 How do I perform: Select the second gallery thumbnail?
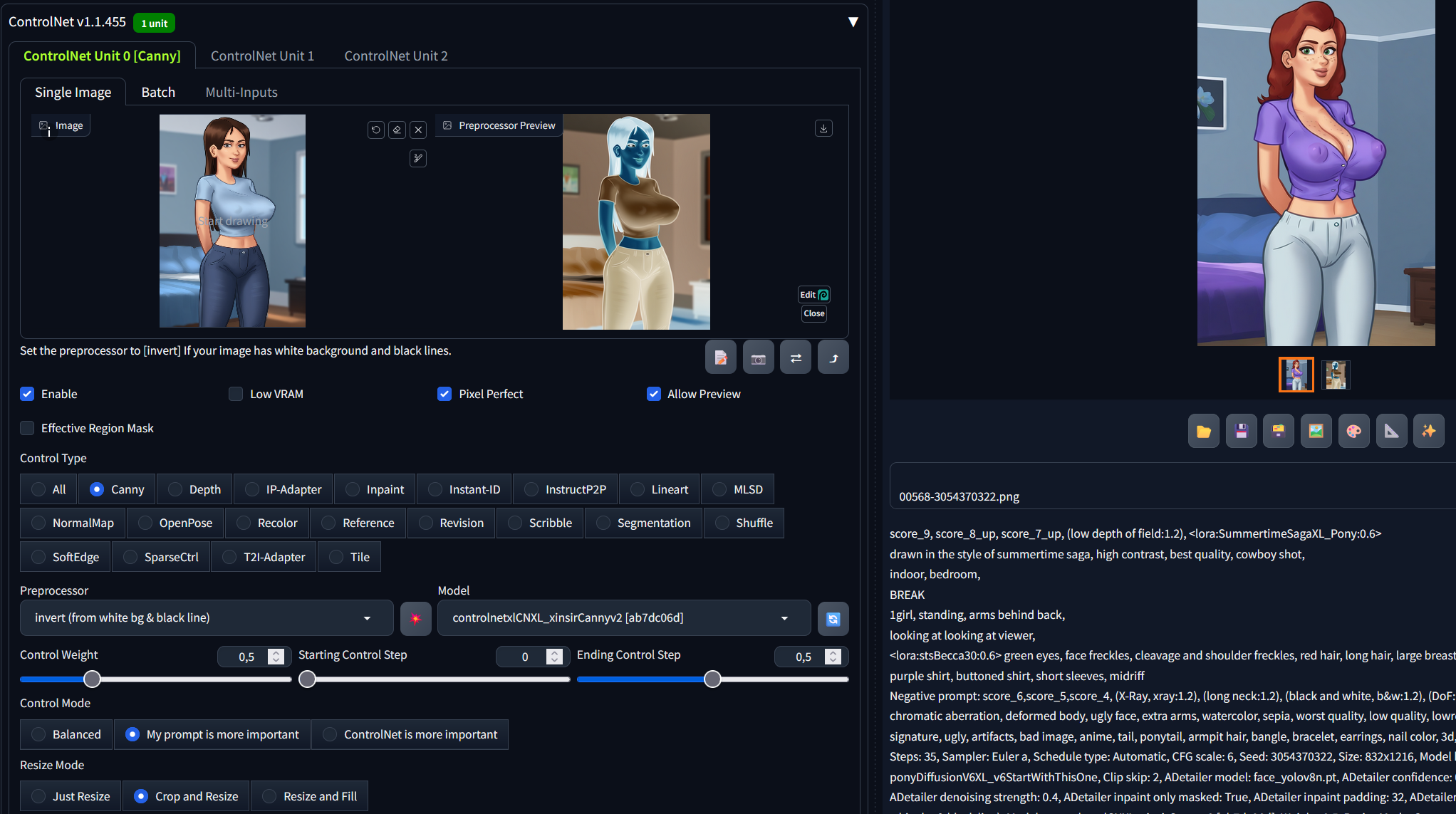1336,375
